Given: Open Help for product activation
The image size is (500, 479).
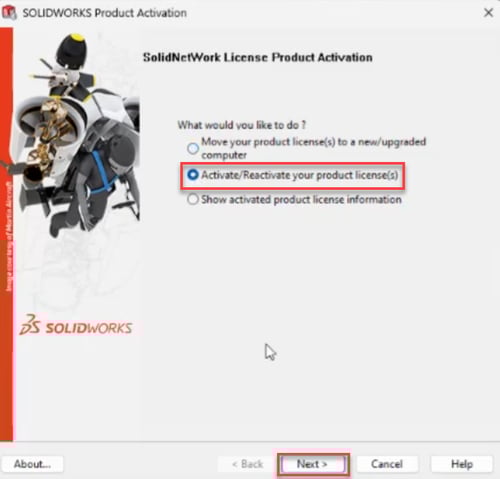Looking at the screenshot, I should click(462, 464).
